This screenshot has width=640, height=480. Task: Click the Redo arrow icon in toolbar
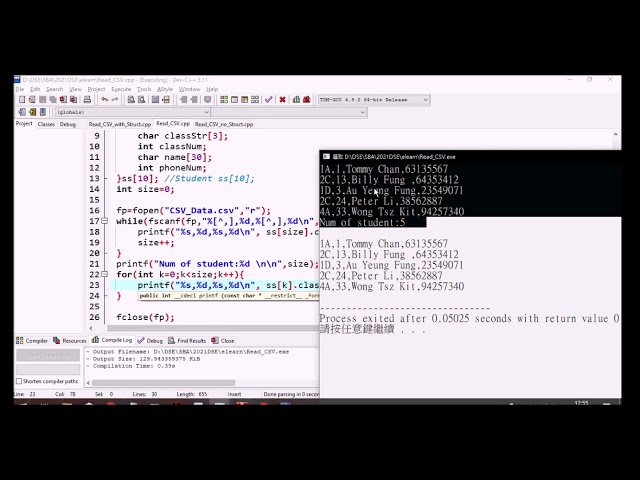click(115, 100)
